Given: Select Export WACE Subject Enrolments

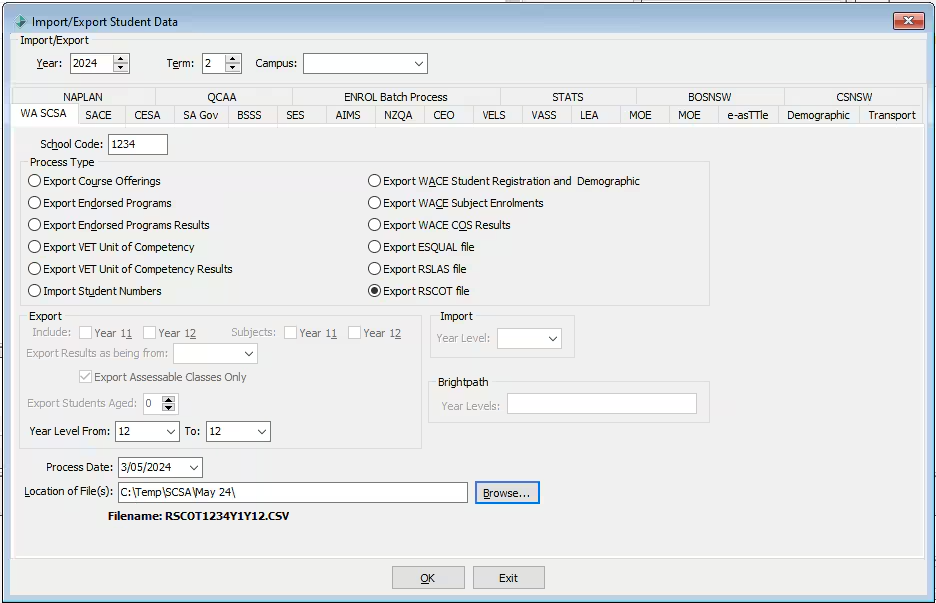Looking at the screenshot, I should click(374, 203).
